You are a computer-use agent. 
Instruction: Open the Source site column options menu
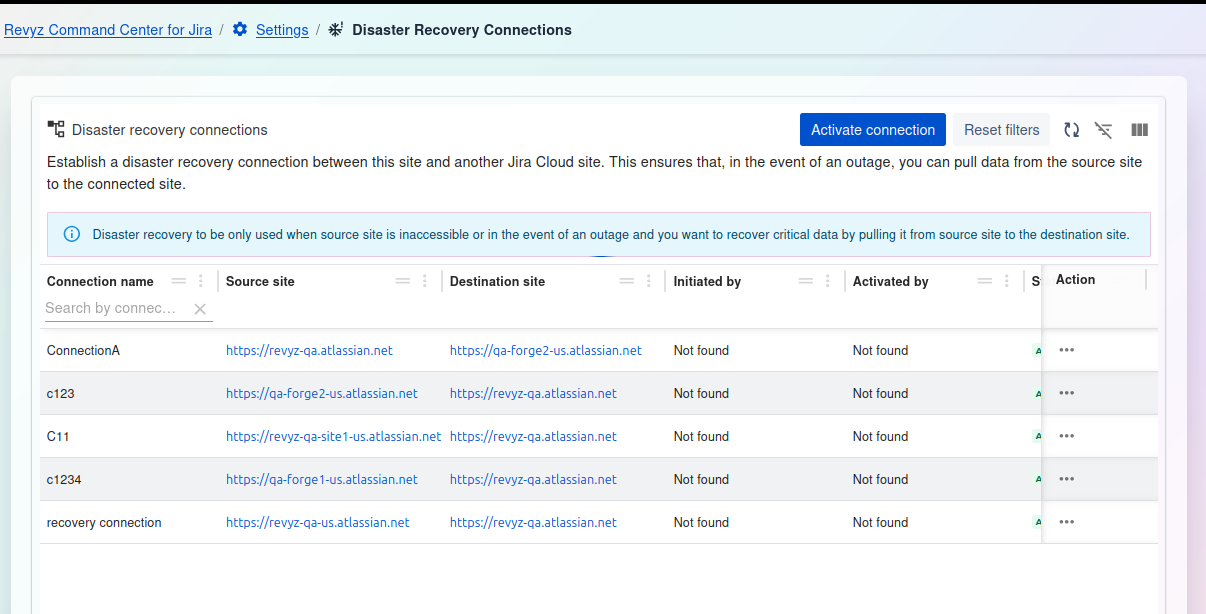point(425,281)
